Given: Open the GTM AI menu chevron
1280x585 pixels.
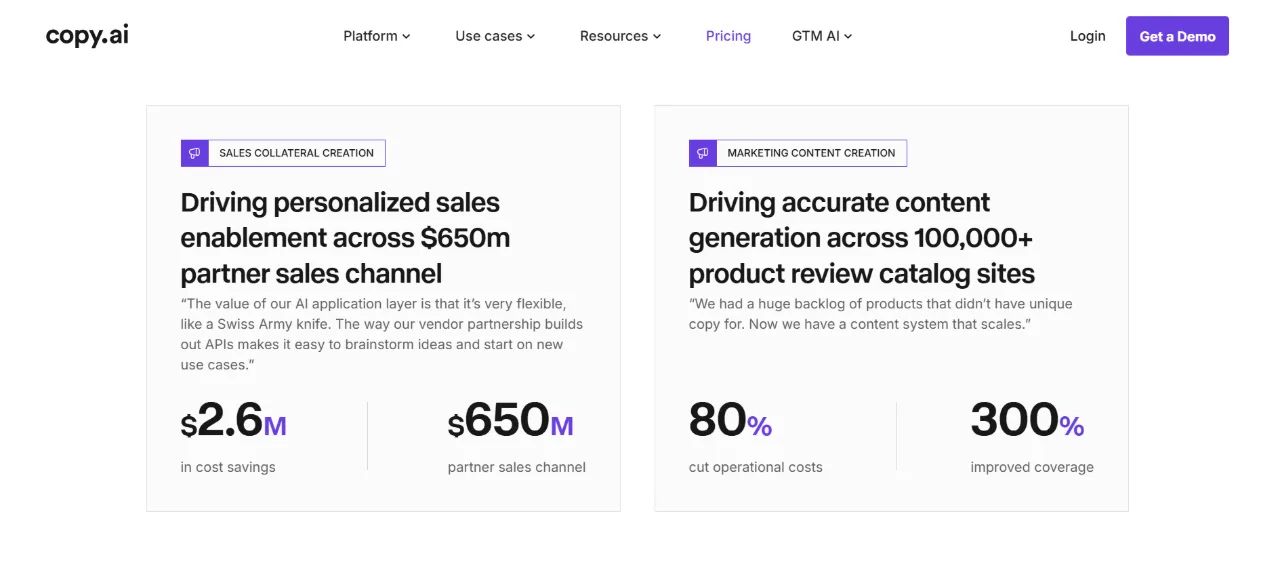Looking at the screenshot, I should click(848, 37).
